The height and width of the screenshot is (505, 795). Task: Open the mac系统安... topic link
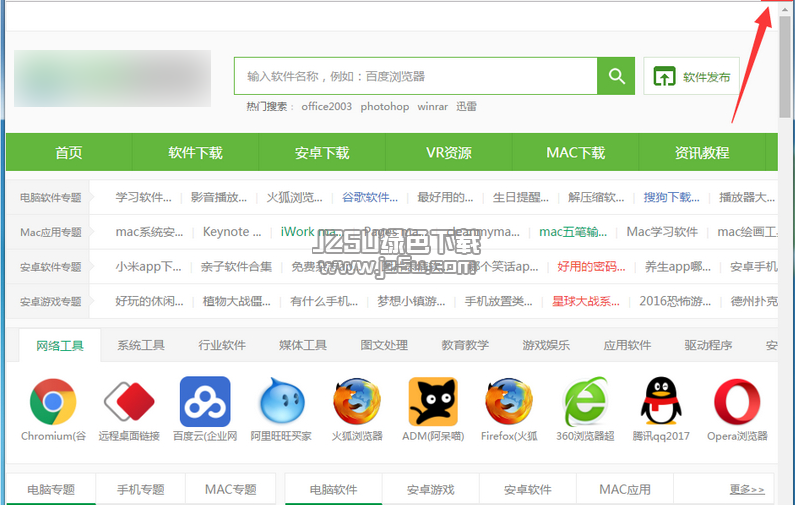point(150,232)
